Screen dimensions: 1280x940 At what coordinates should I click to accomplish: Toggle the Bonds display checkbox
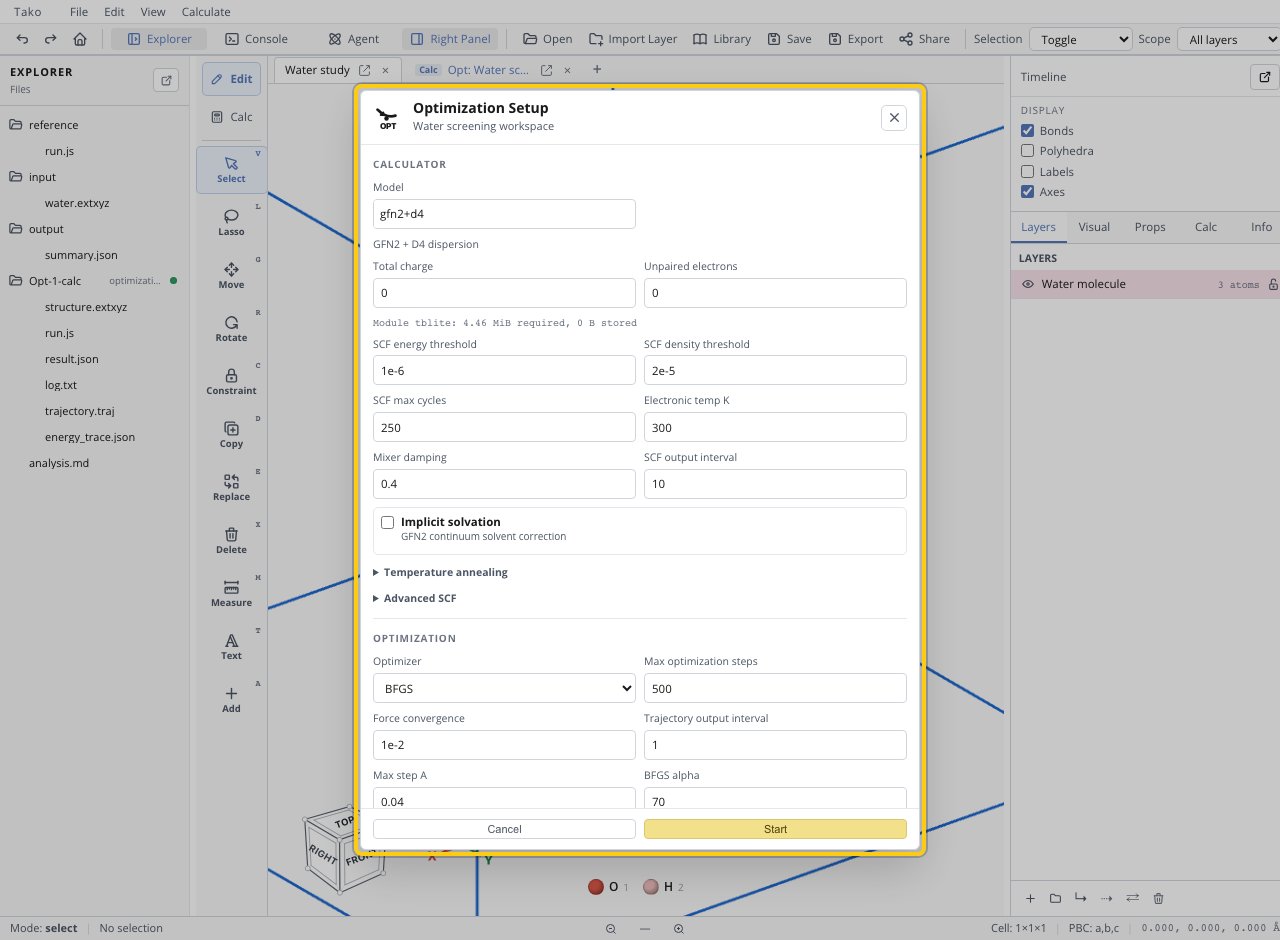pyautogui.click(x=1027, y=131)
